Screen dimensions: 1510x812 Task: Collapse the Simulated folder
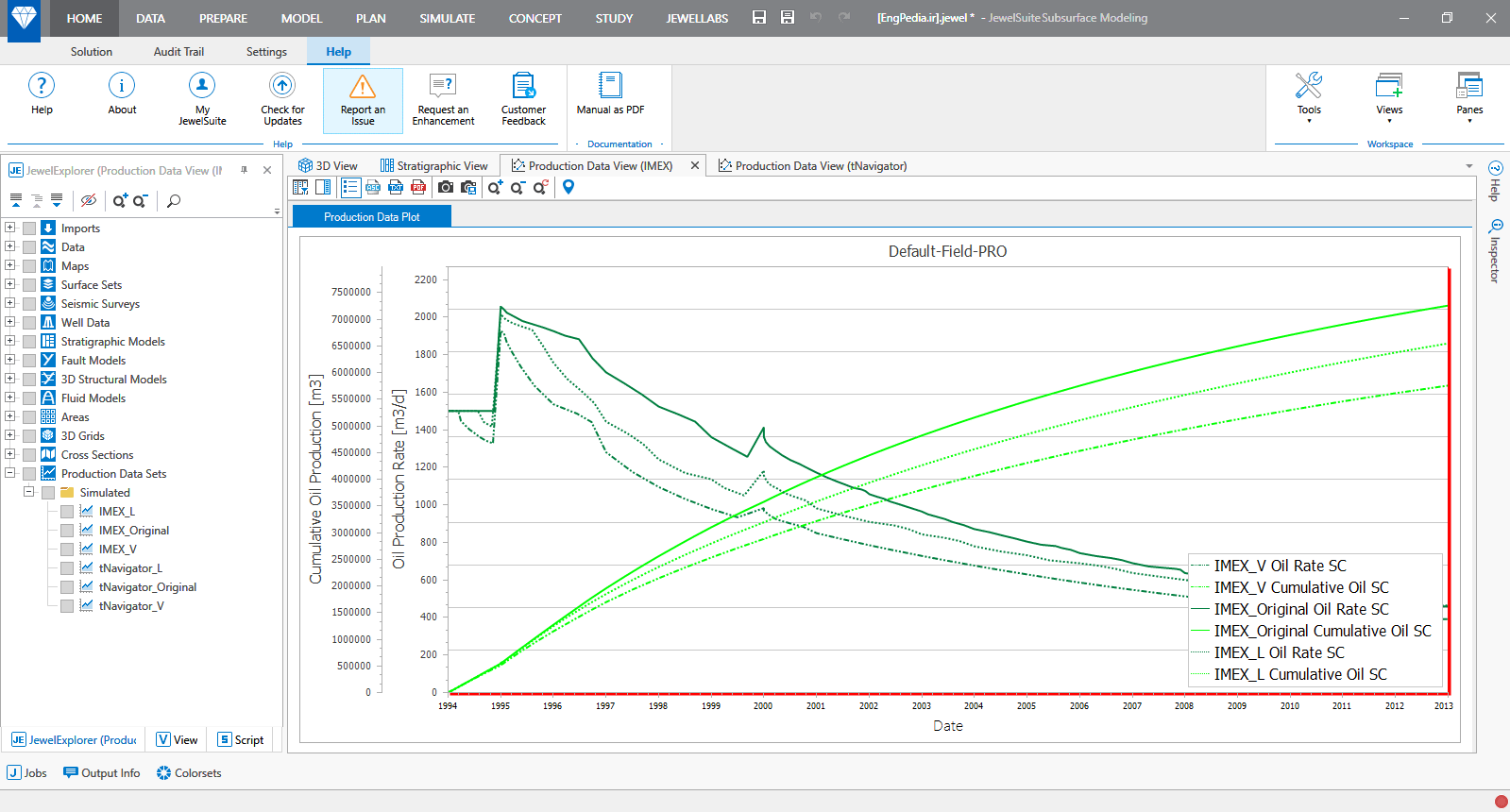point(28,492)
